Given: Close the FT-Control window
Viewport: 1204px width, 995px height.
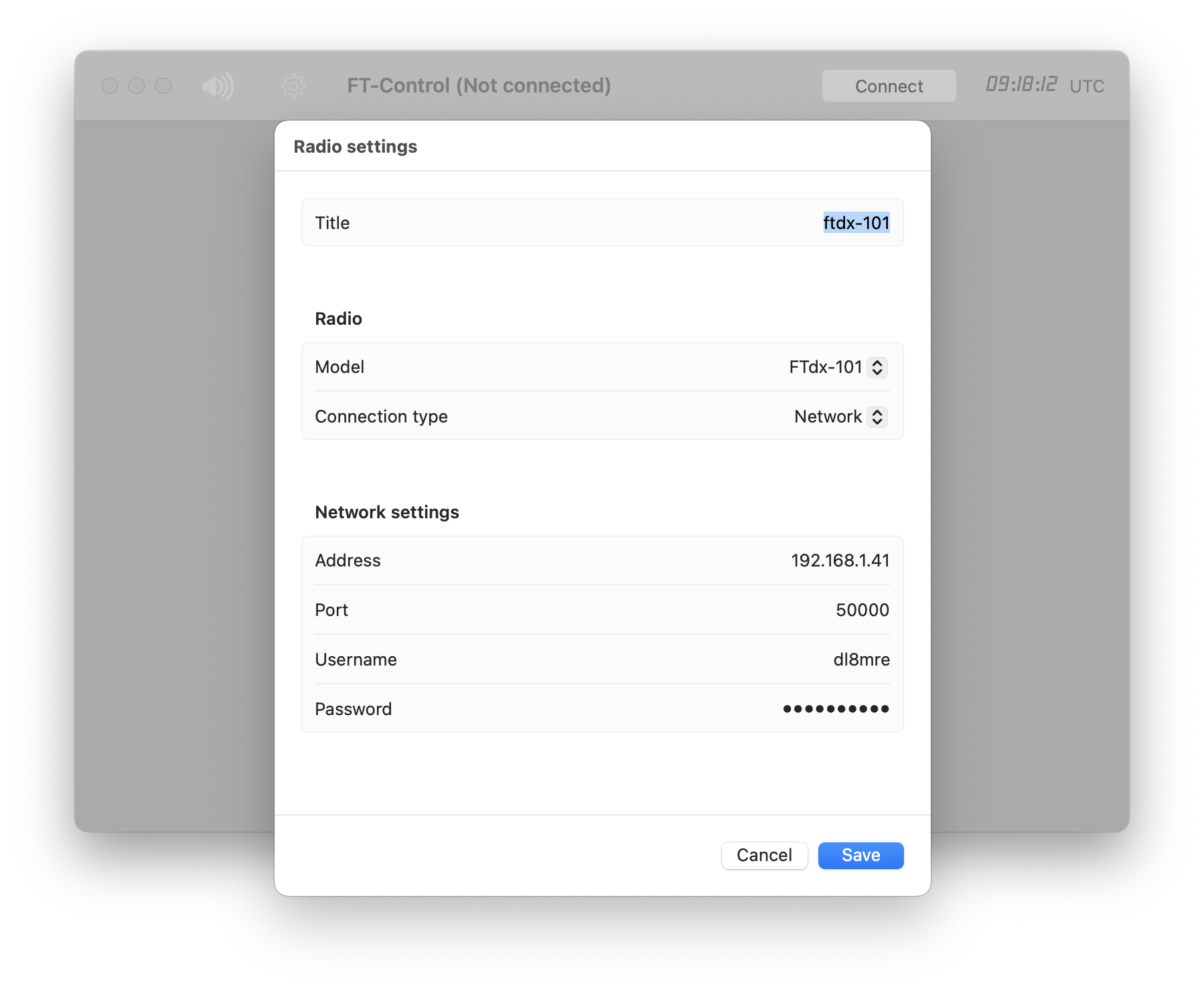Looking at the screenshot, I should click(110, 86).
